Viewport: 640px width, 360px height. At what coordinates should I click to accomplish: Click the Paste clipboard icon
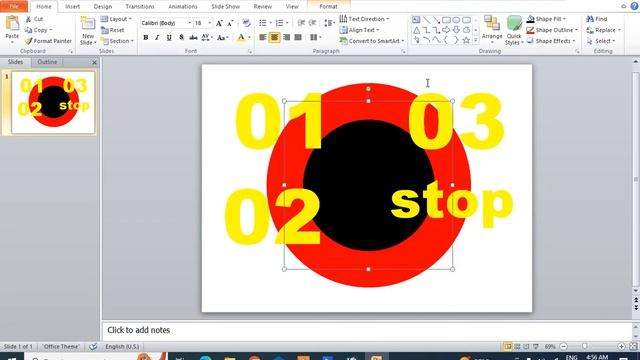(x=12, y=24)
